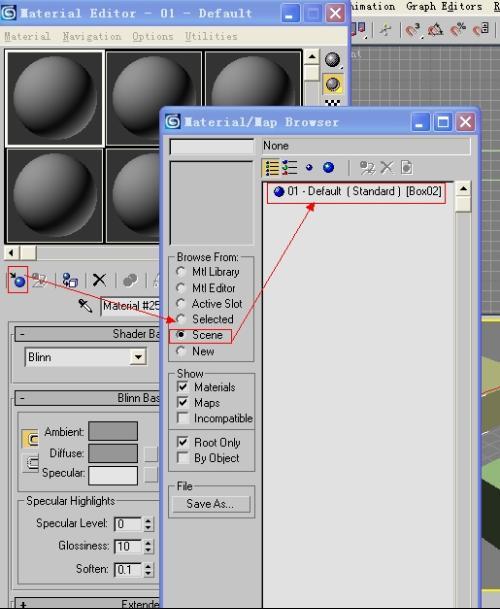
Task: Toggle checkered Background icon in Material Editor
Action: click(x=333, y=103)
